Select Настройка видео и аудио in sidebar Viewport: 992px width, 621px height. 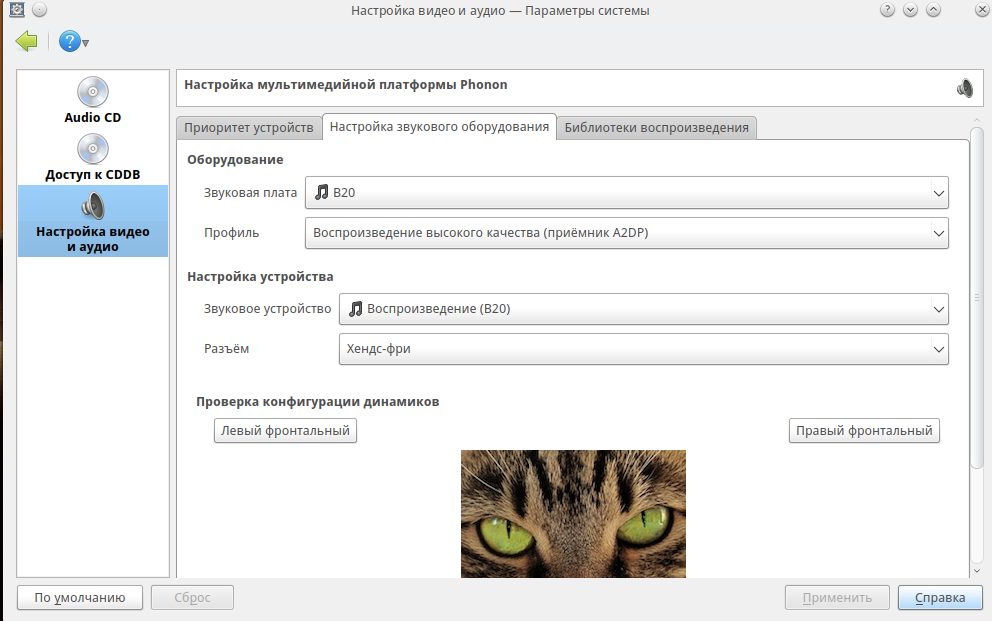pyautogui.click(x=93, y=221)
